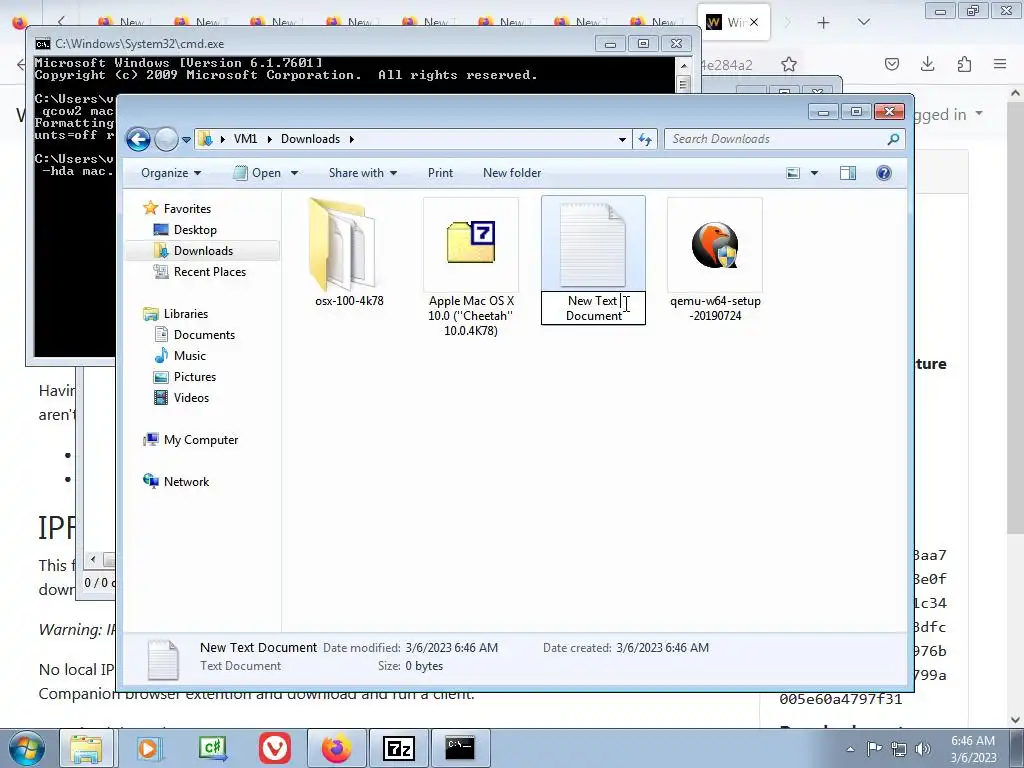
Task: Open the C# application in taskbar
Action: point(212,748)
